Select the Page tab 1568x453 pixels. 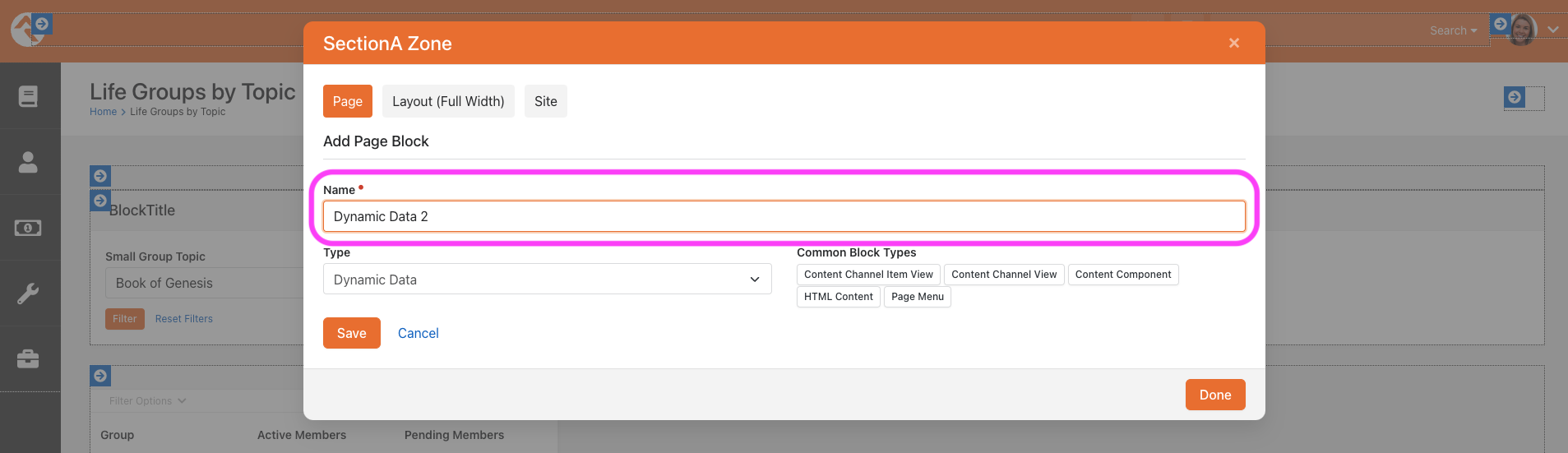[348, 101]
